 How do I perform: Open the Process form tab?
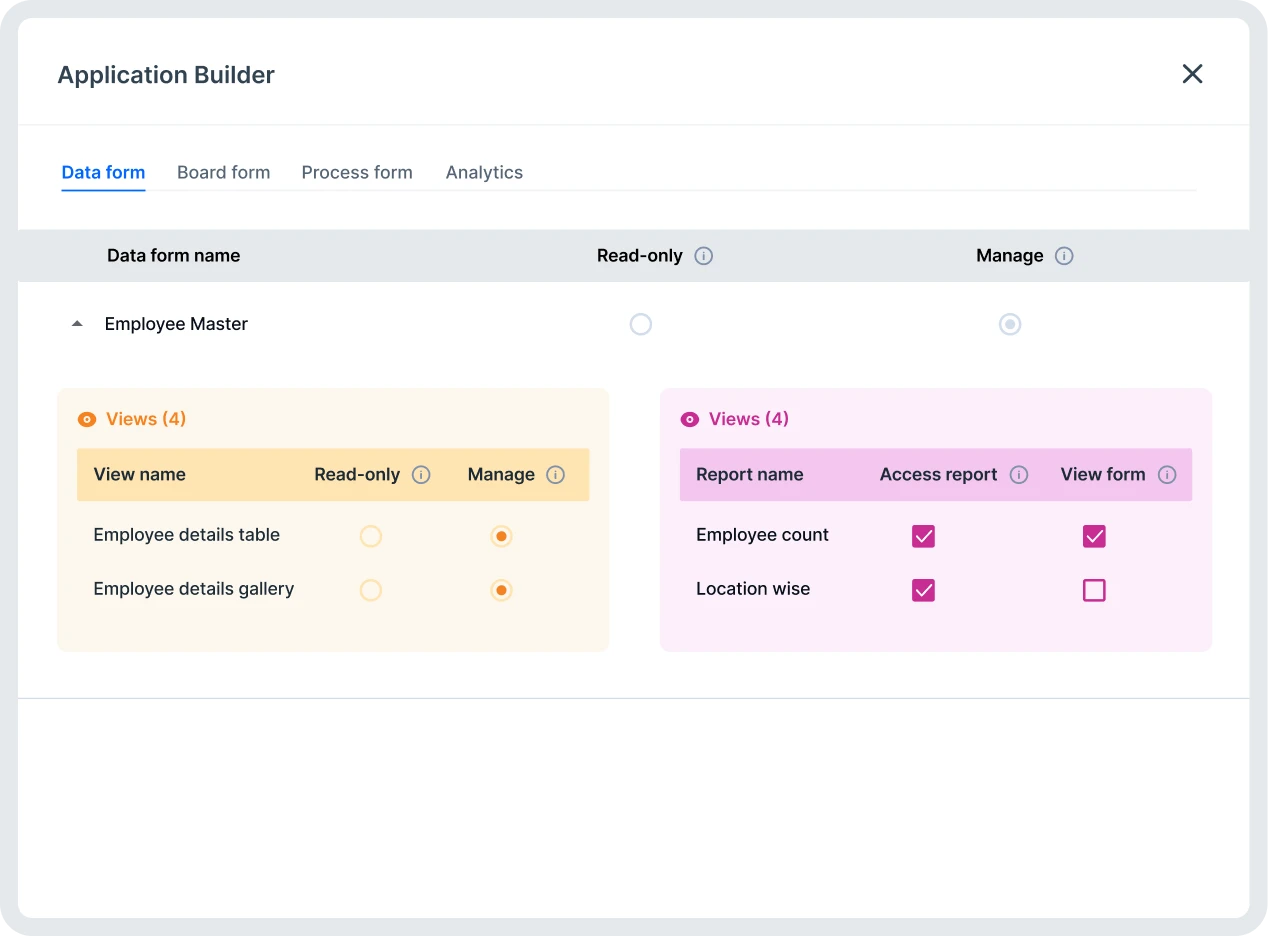pyautogui.click(x=357, y=173)
